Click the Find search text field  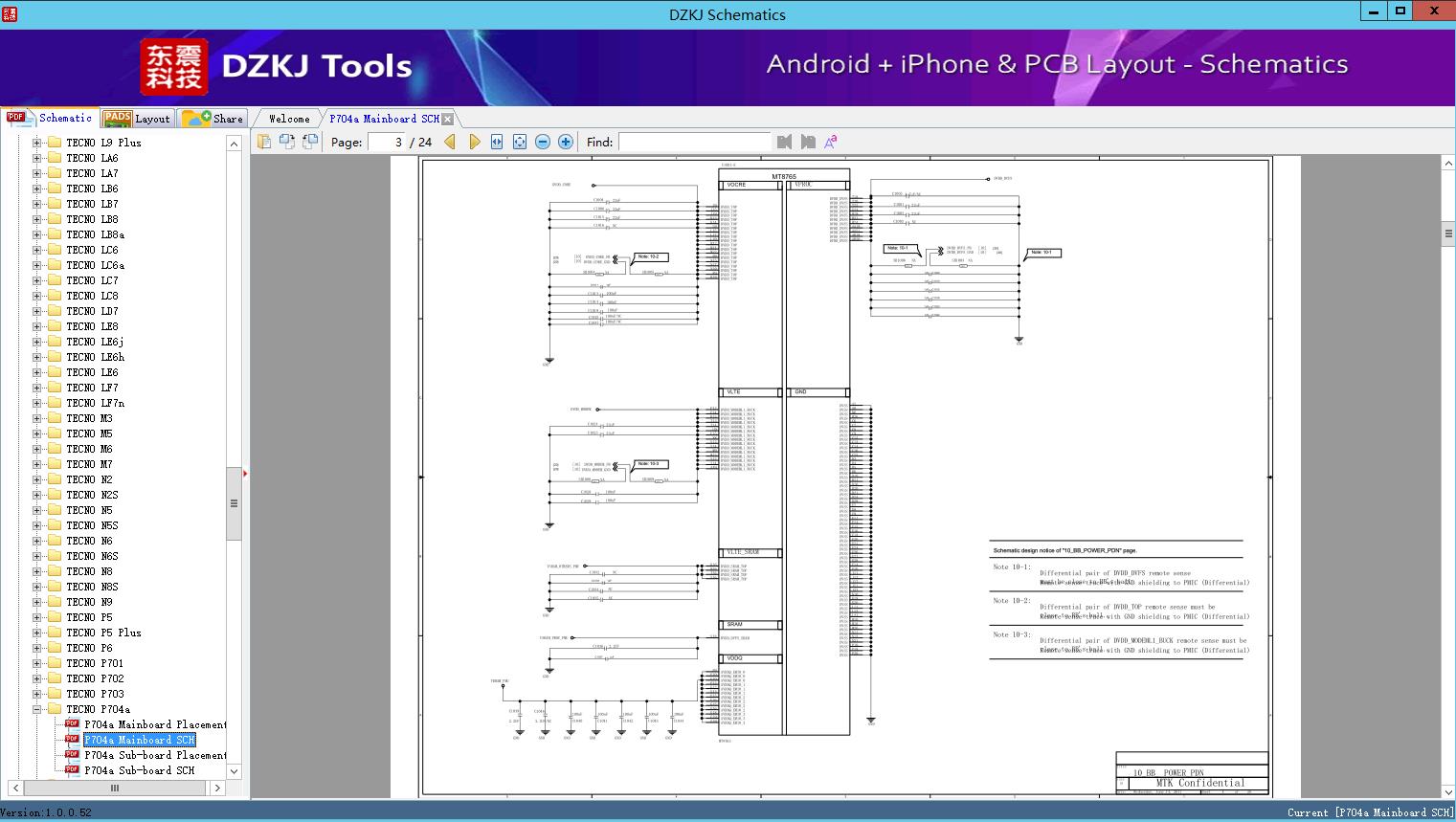694,142
